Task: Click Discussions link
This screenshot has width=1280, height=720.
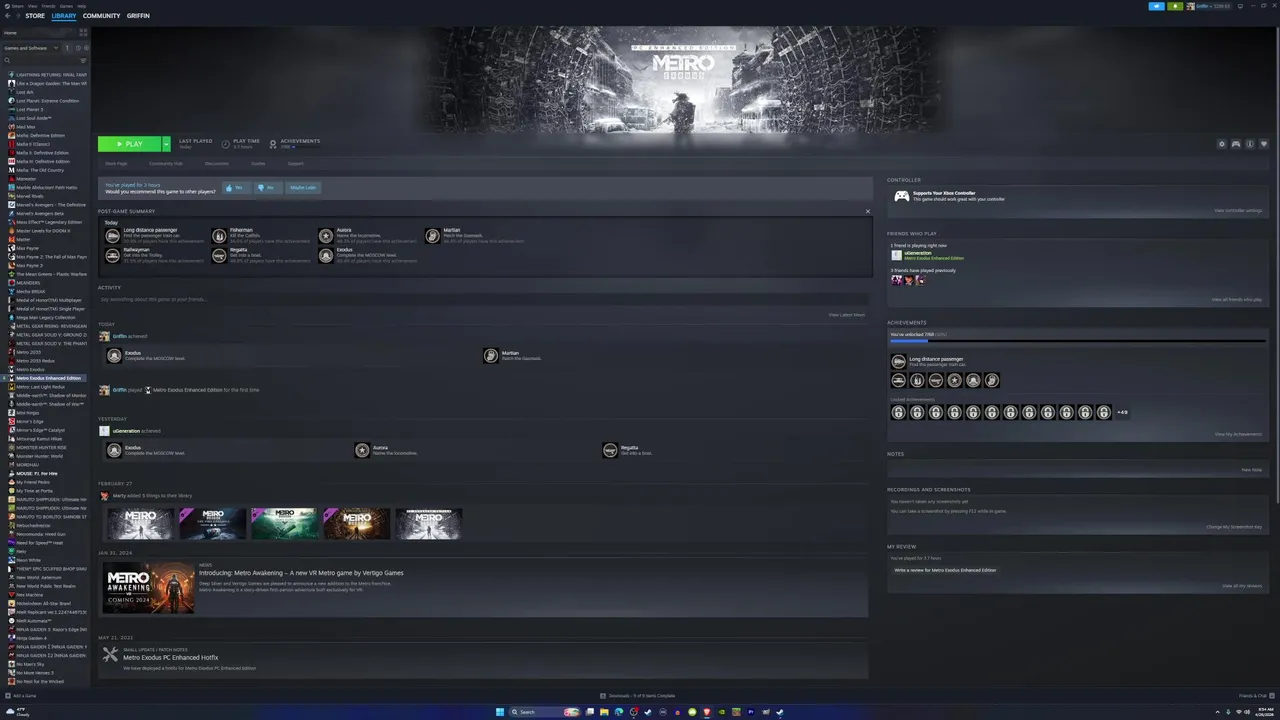Action: click(217, 163)
